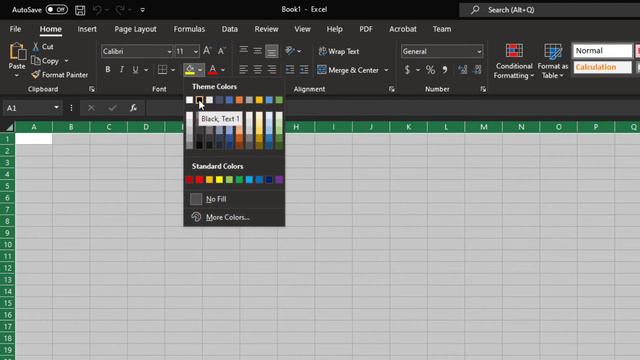Click the Save icon in title bar
The width and height of the screenshot is (640, 360).
coord(80,10)
